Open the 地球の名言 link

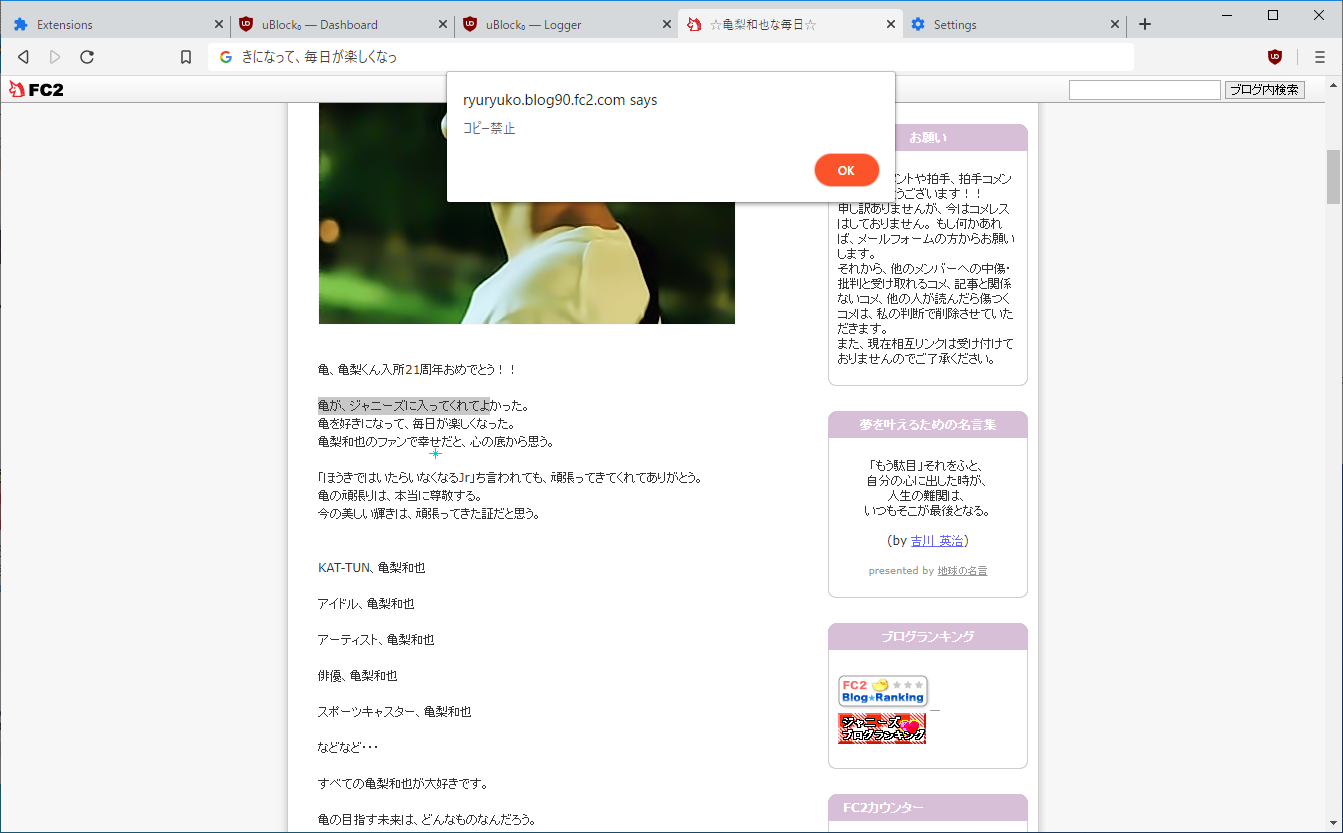tap(962, 571)
